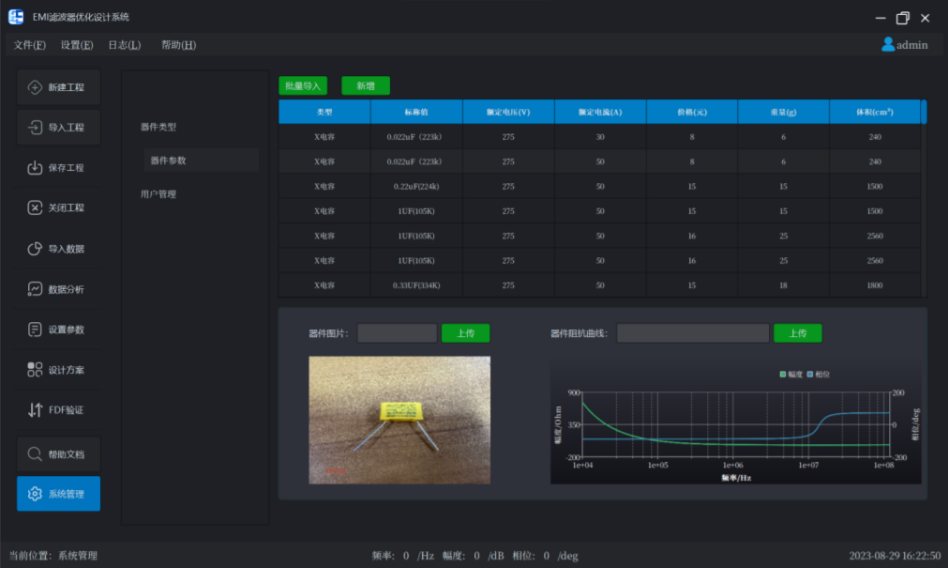Open the 帮助(H) menu
Image resolution: width=948 pixels, height=568 pixels.
178,45
